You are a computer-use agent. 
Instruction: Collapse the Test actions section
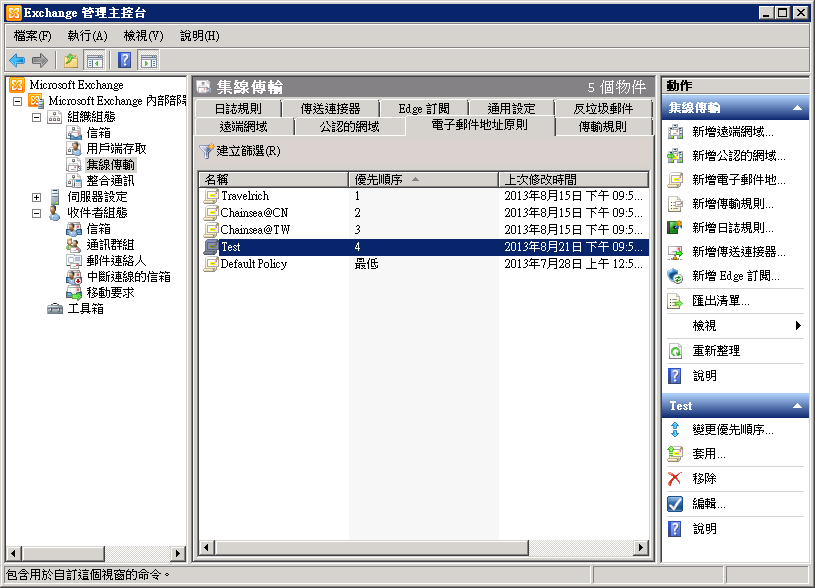[797, 406]
